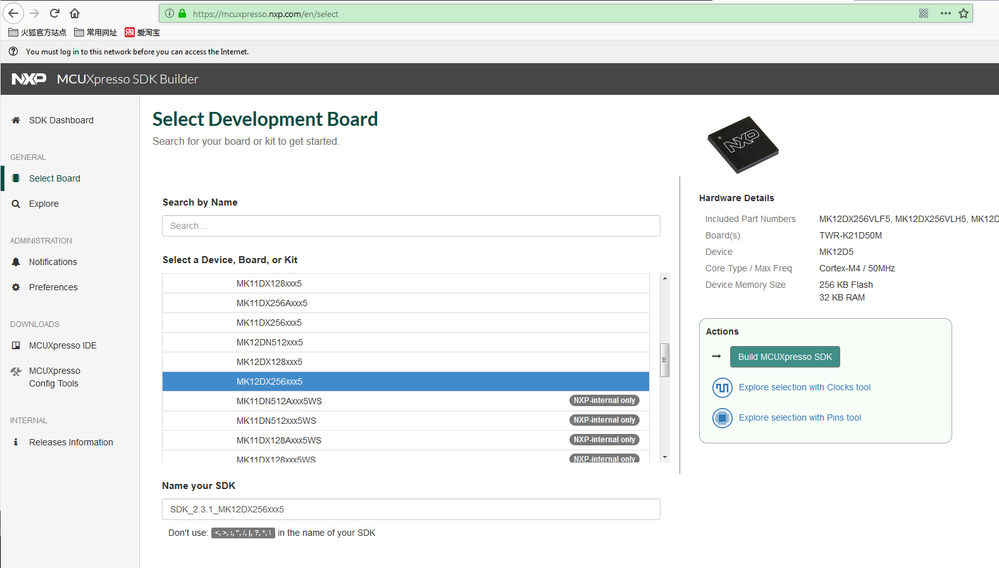The height and width of the screenshot is (568, 999).
Task: Click the Releases Information info icon
Action: click(16, 442)
